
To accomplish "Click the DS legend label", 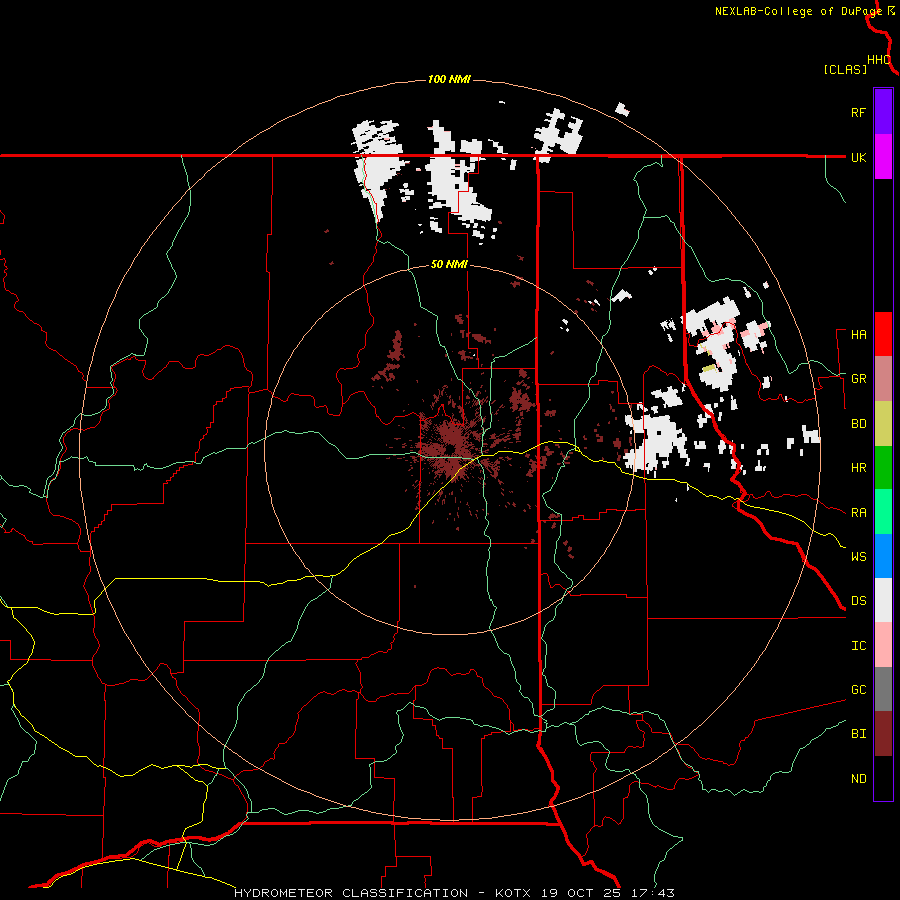I will click(858, 601).
